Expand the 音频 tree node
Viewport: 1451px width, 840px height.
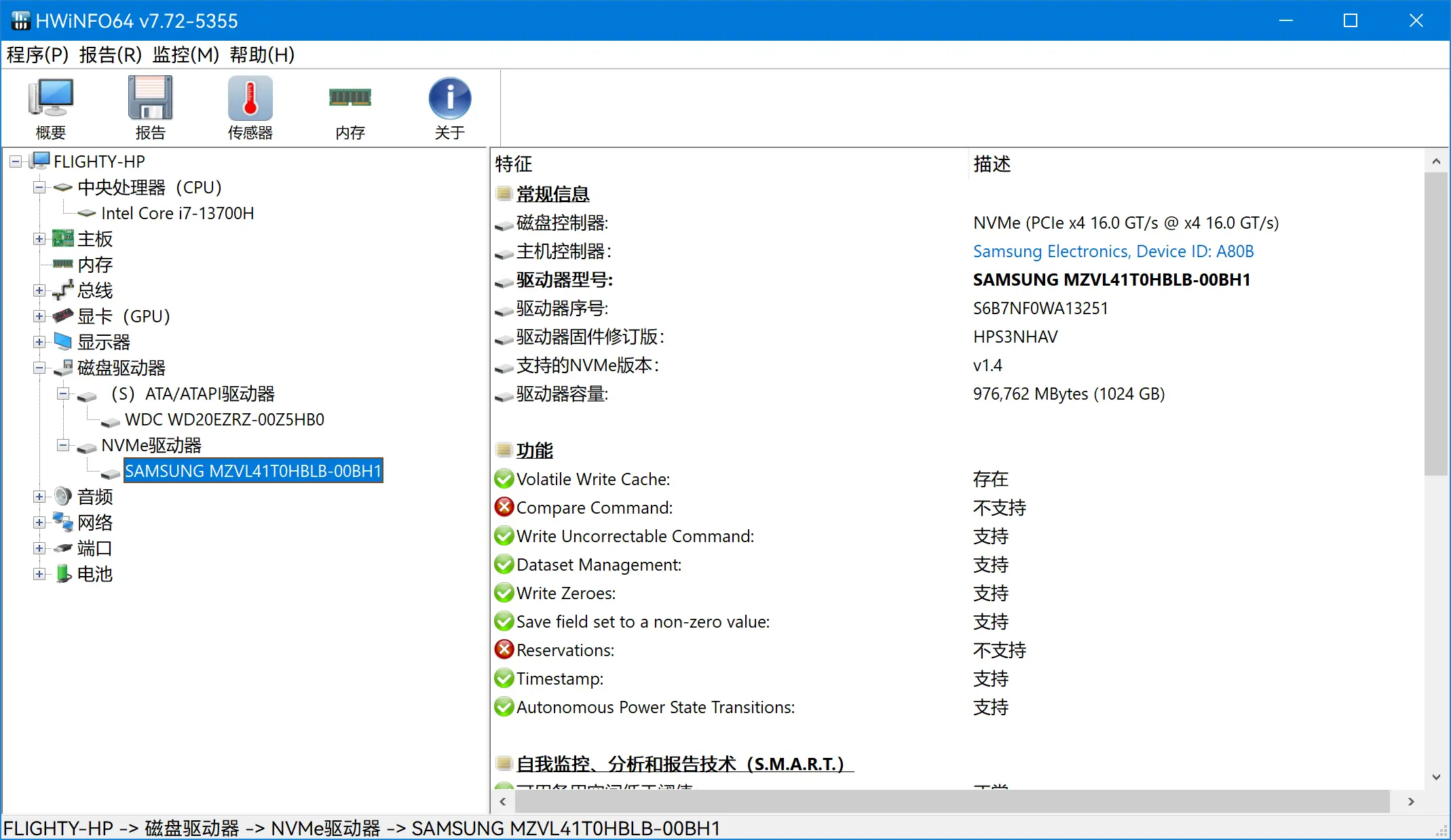point(39,497)
